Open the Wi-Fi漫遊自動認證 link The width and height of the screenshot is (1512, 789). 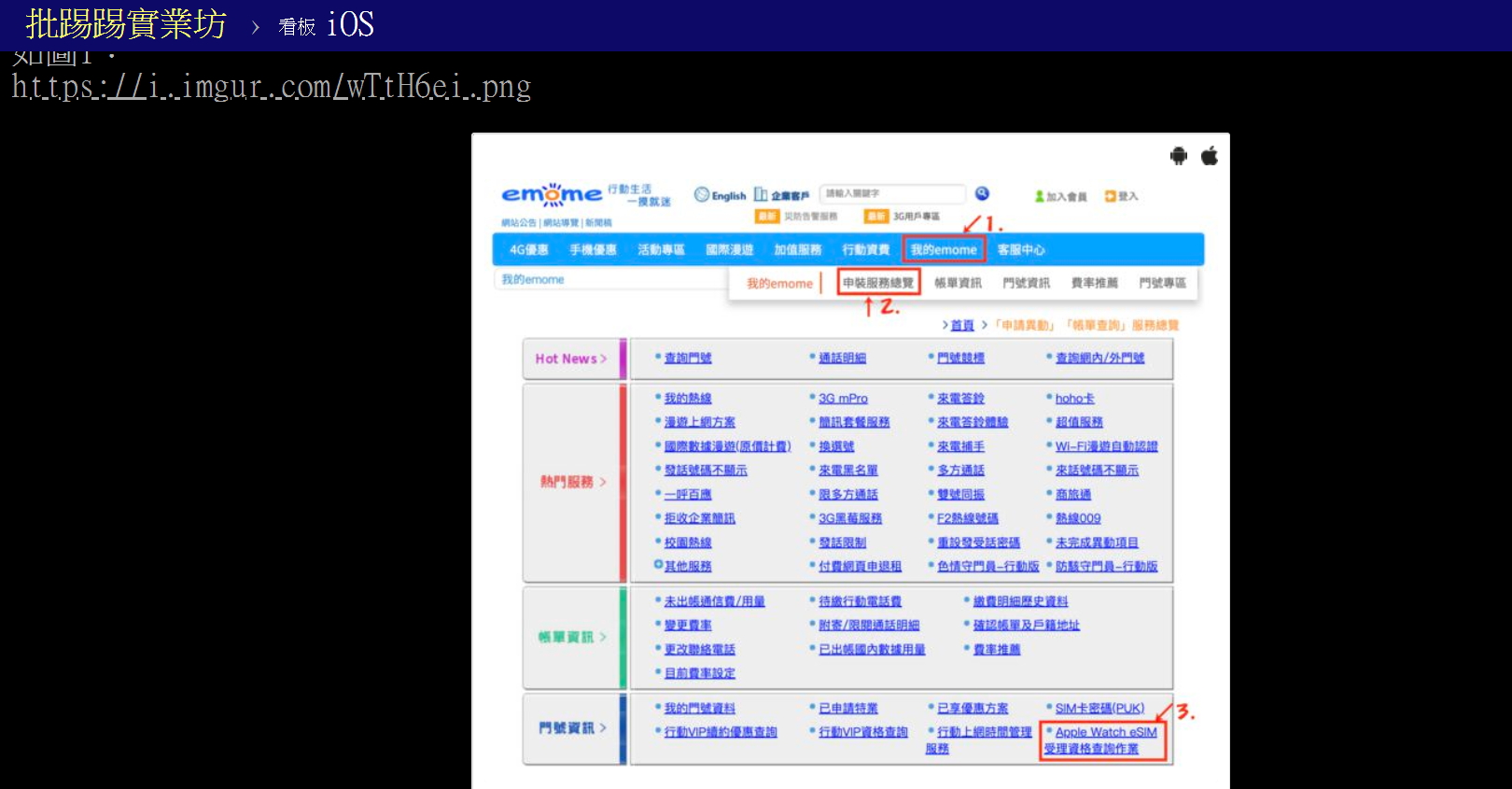coord(1107,446)
